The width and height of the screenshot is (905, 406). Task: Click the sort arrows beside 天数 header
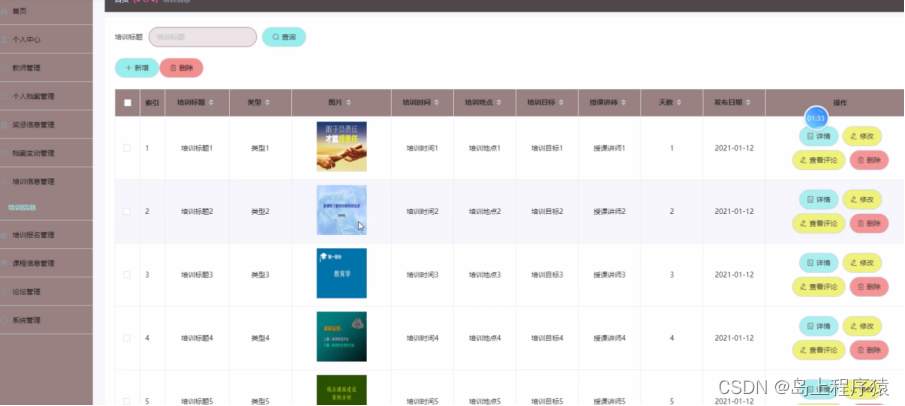pyautogui.click(x=679, y=103)
